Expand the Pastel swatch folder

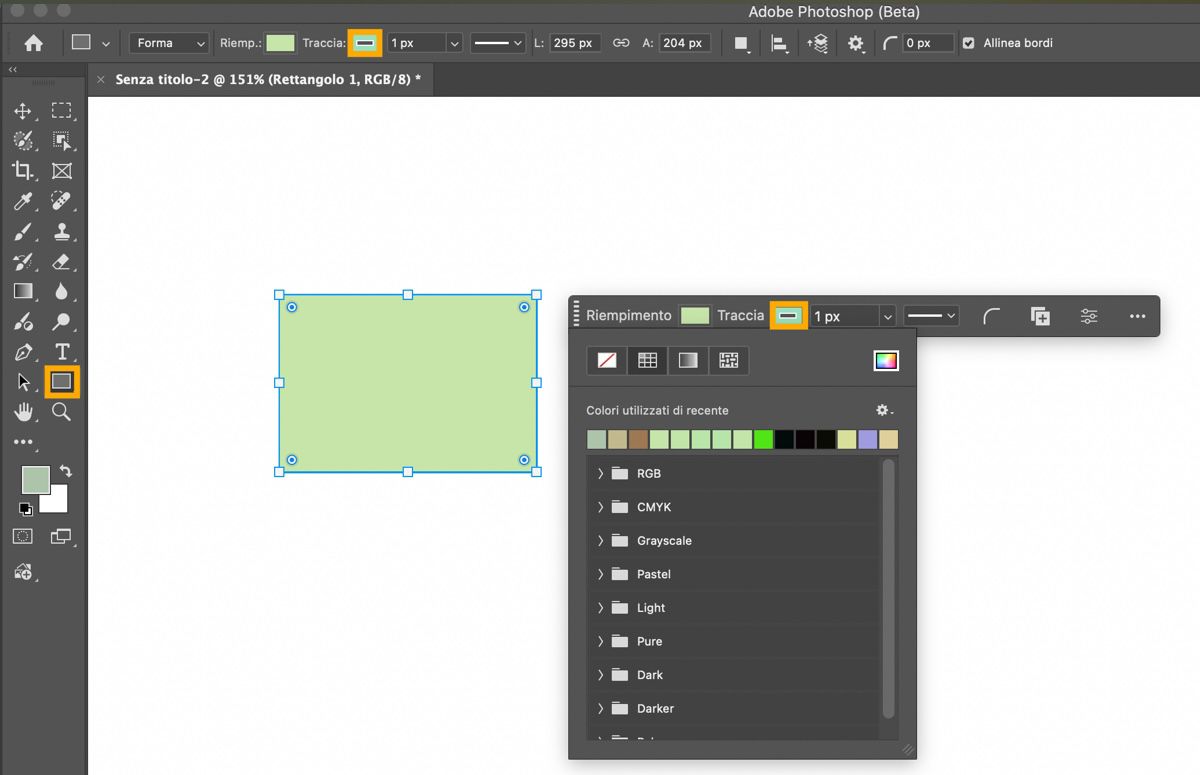tap(600, 574)
